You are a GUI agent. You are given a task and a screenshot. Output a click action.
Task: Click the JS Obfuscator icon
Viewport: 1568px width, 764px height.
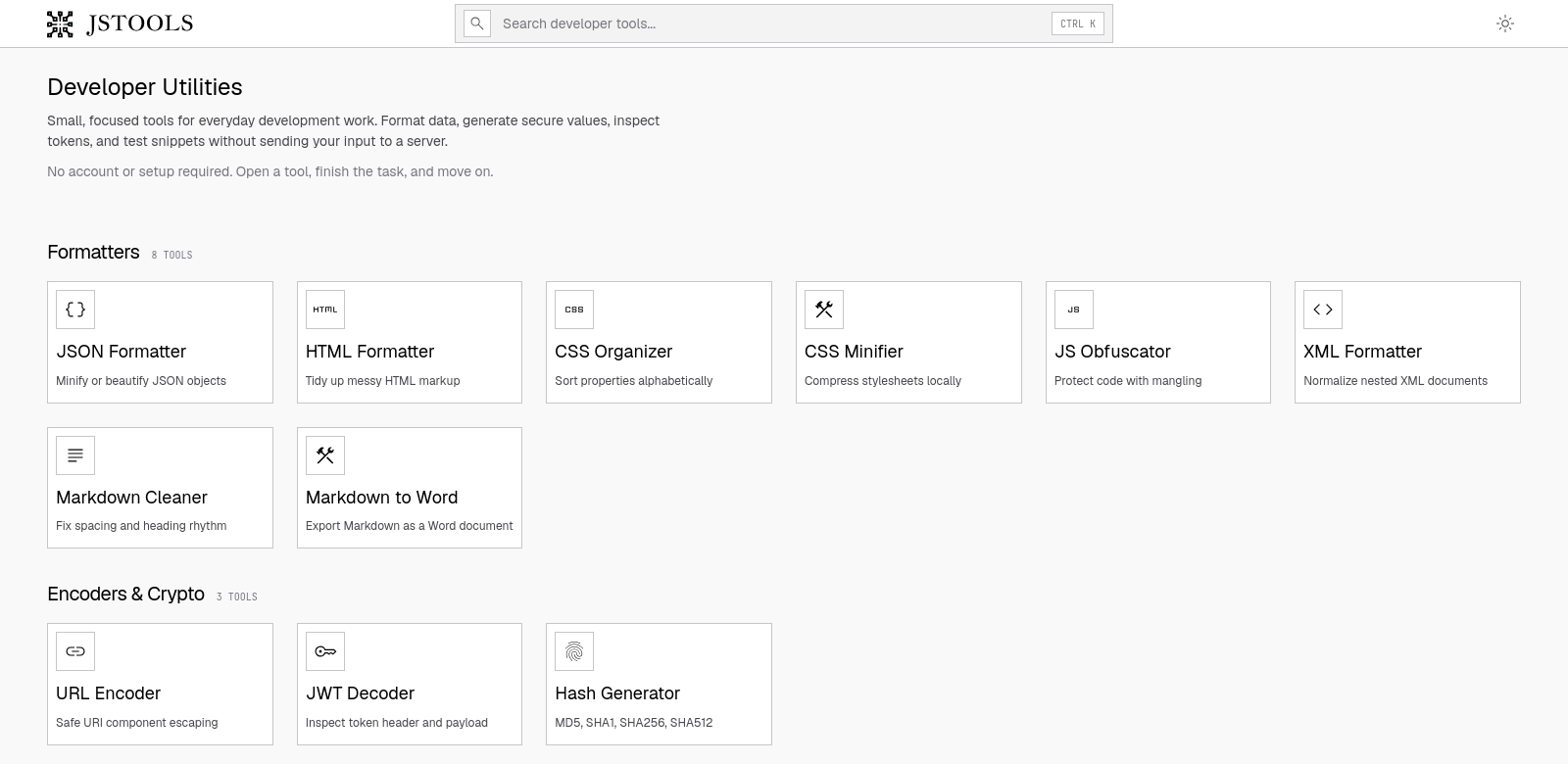click(x=1074, y=310)
